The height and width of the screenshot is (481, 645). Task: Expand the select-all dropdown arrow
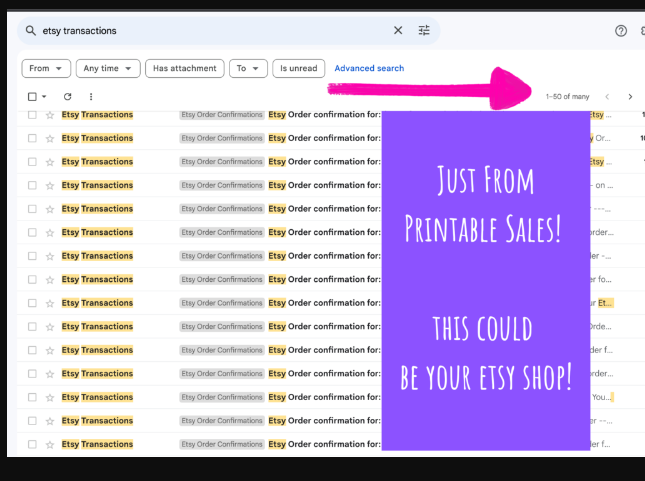44,97
